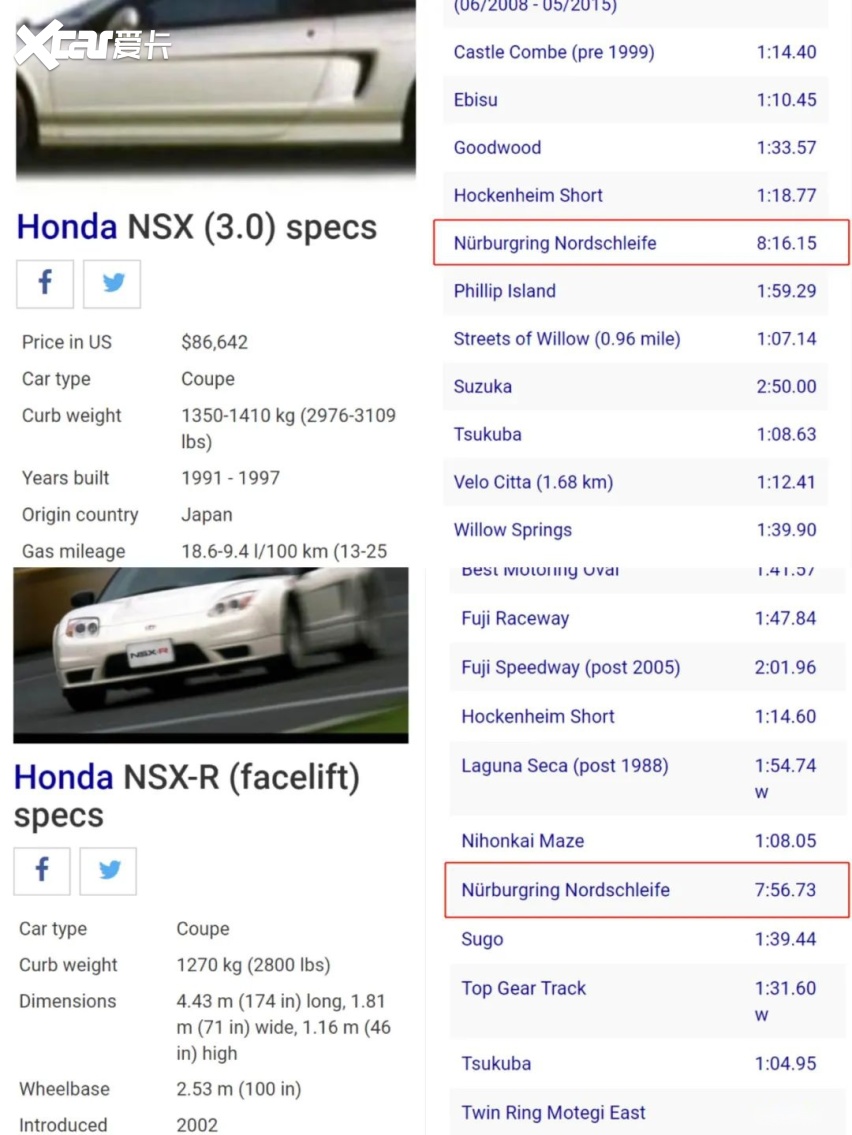
Task: Open Laguna Seca (post 1988) link
Action: click(x=564, y=766)
